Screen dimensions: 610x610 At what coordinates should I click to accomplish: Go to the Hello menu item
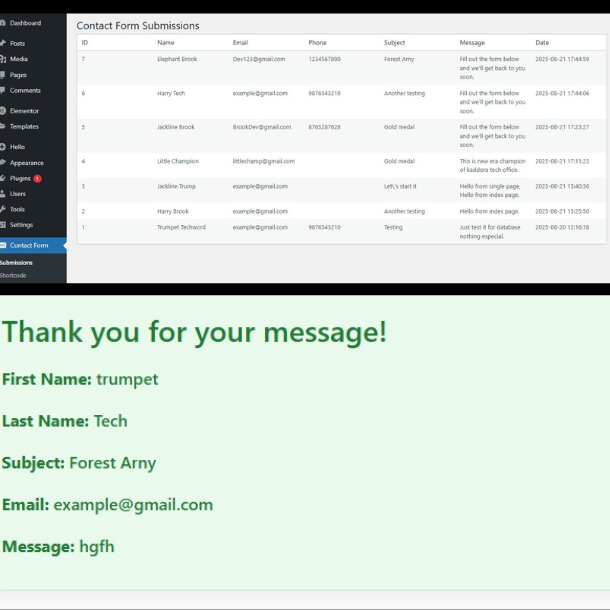point(17,147)
